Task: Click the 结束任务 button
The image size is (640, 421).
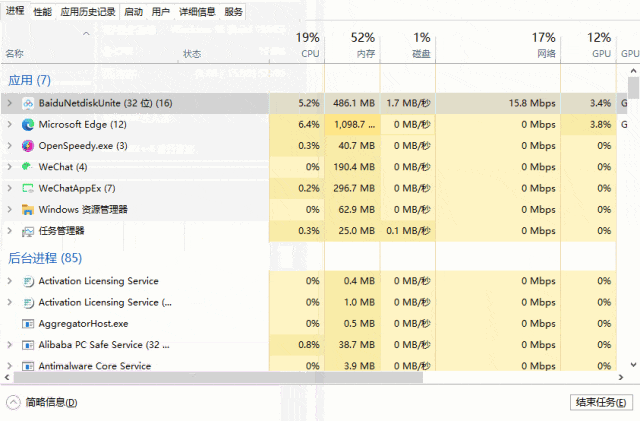Action: [x=601, y=403]
